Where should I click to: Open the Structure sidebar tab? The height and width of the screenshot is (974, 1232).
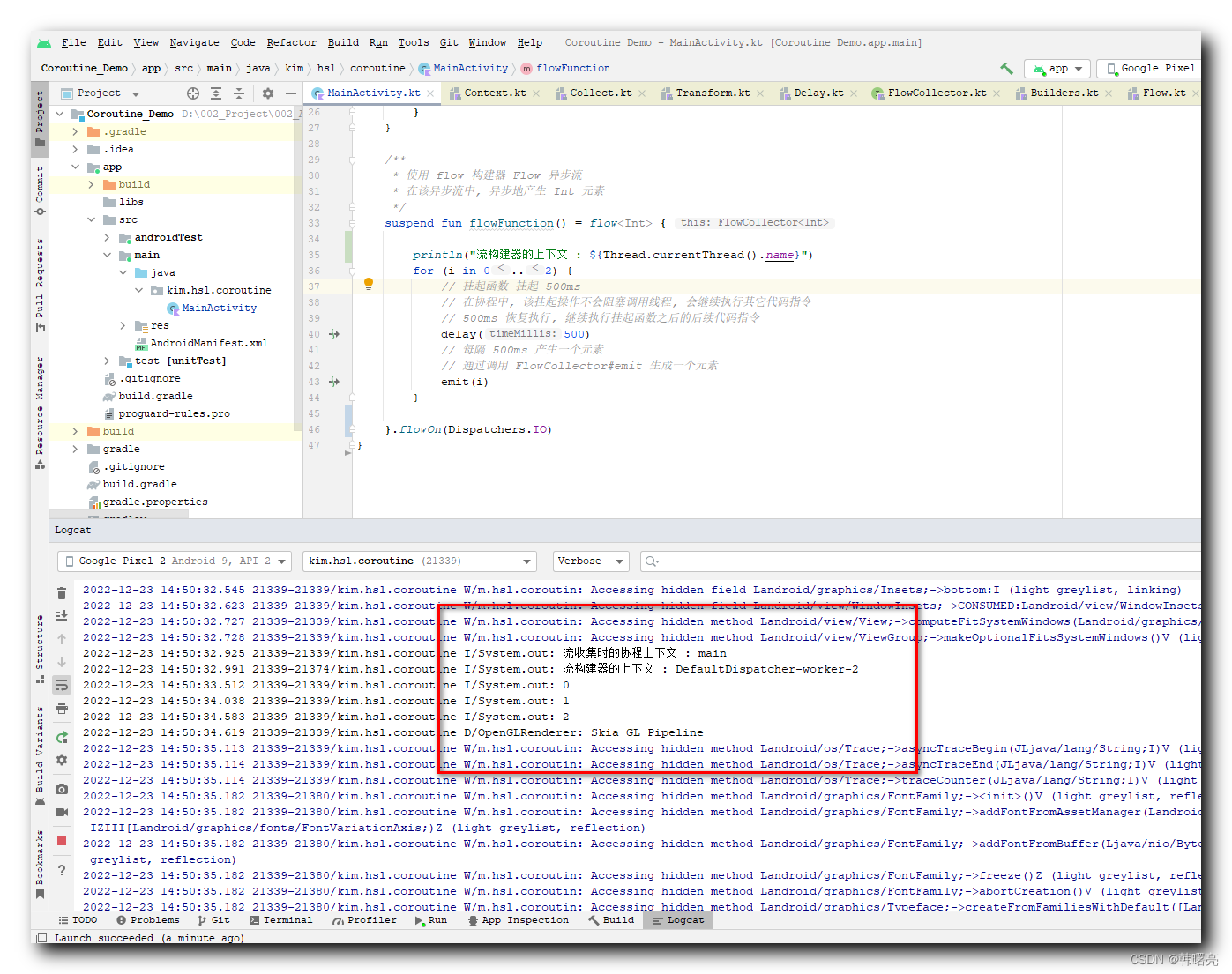[x=40, y=650]
